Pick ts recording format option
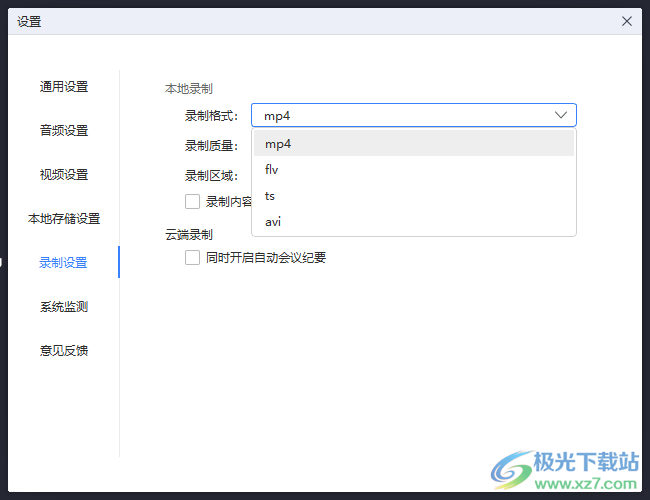 tap(414, 196)
